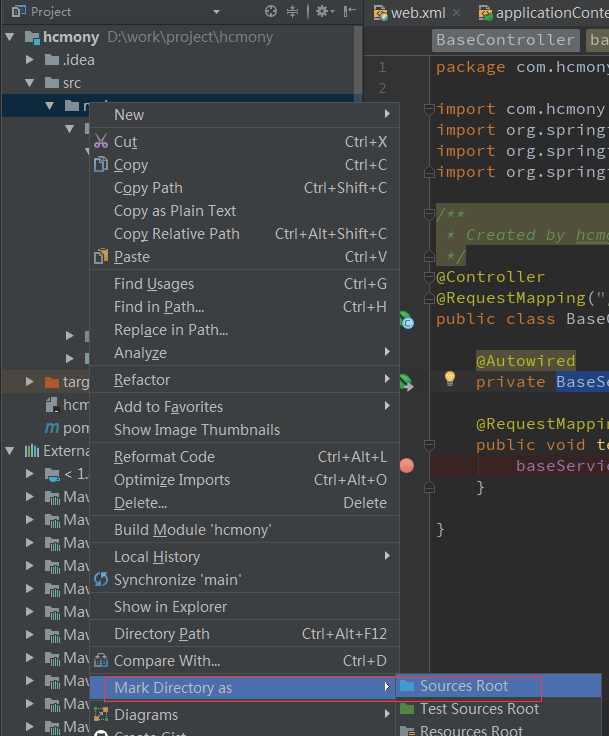
Task: Click the autowired navigation gutter icon
Action: tap(407, 383)
